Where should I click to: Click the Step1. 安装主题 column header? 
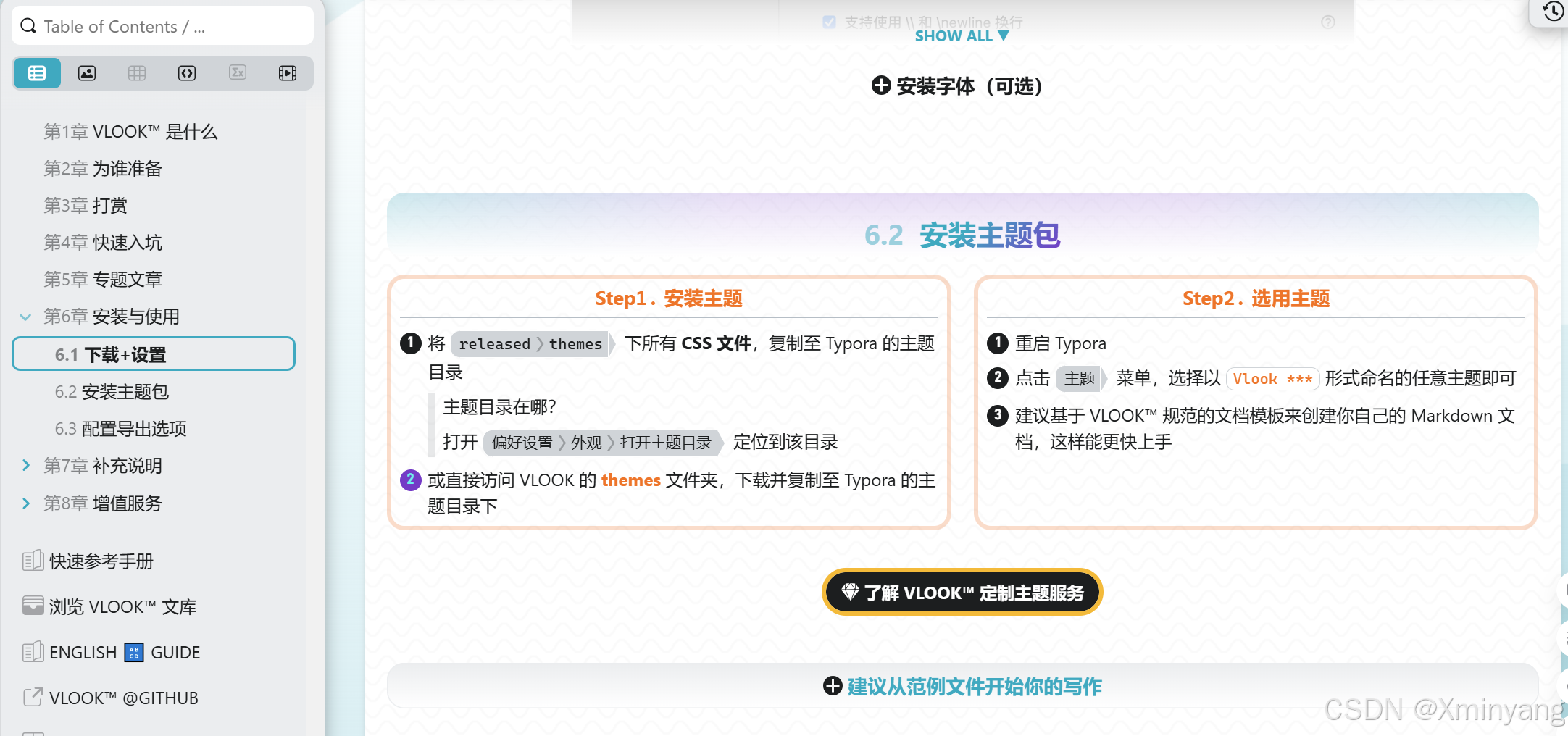[669, 298]
